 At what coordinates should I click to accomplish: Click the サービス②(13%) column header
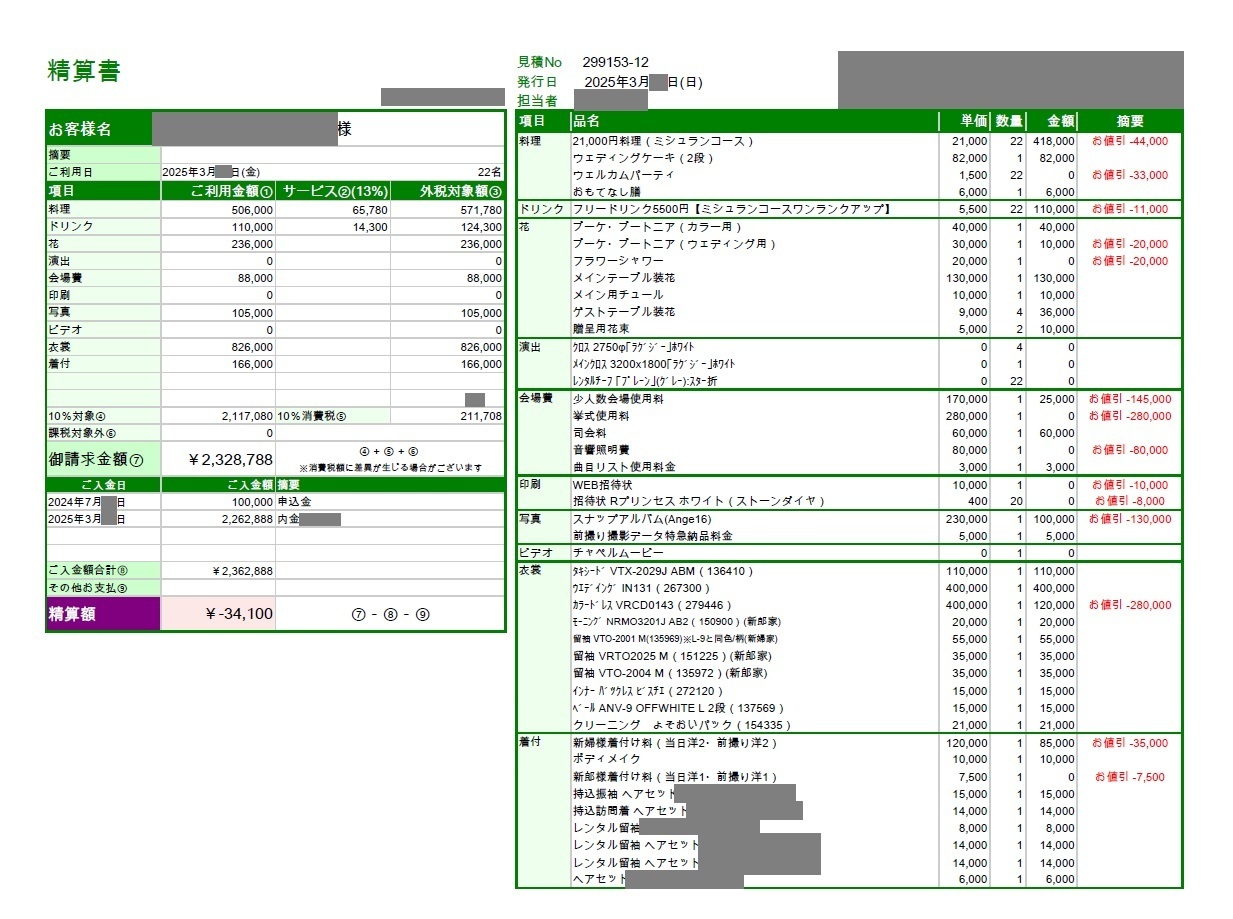[x=333, y=191]
